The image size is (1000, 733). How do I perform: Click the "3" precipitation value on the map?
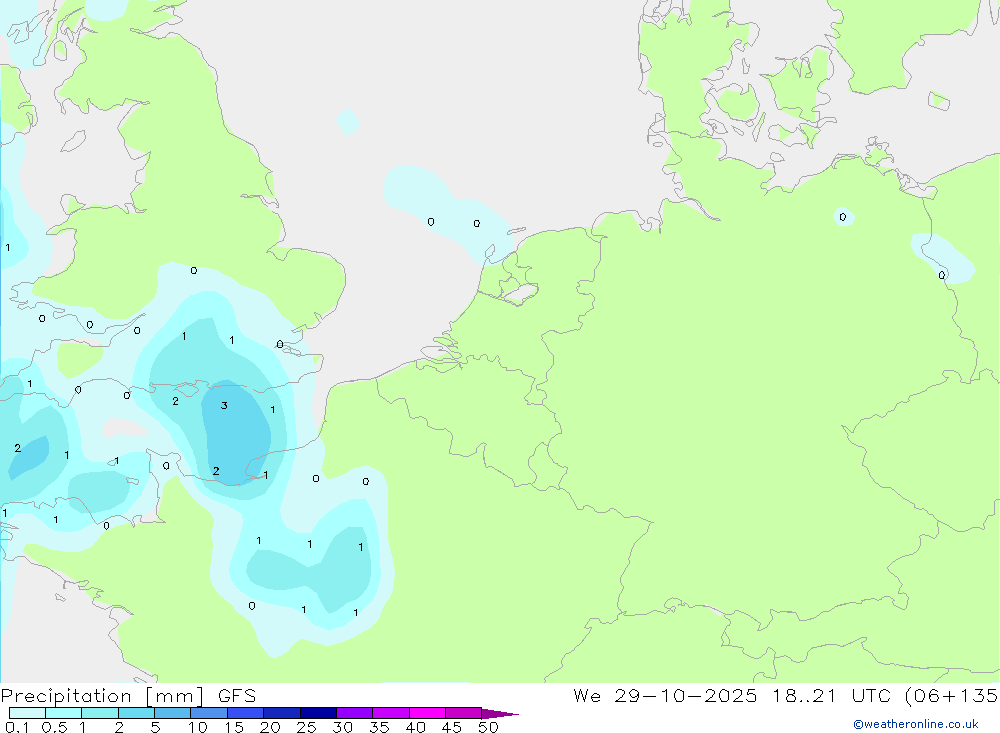tap(224, 406)
